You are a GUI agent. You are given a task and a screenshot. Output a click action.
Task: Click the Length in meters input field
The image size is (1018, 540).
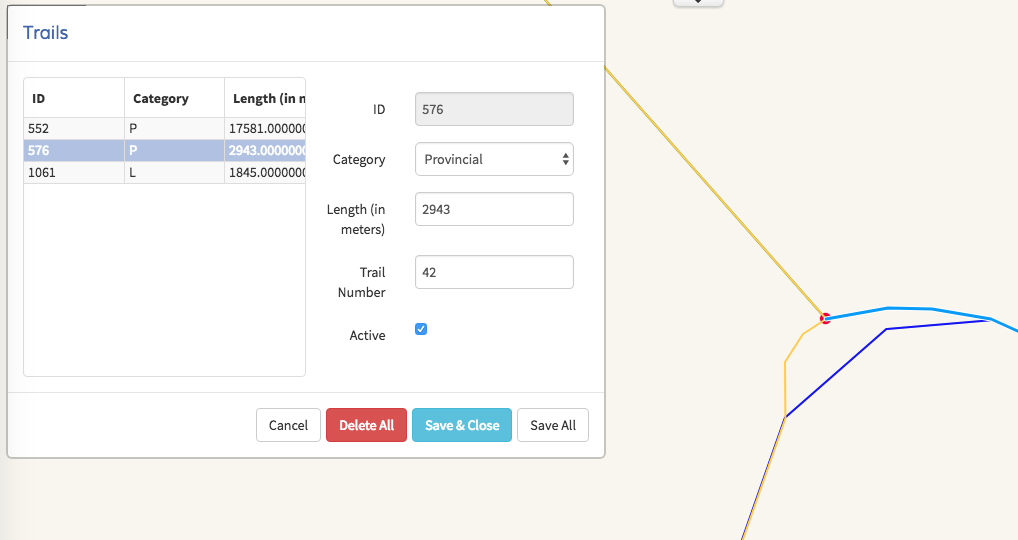pos(494,209)
